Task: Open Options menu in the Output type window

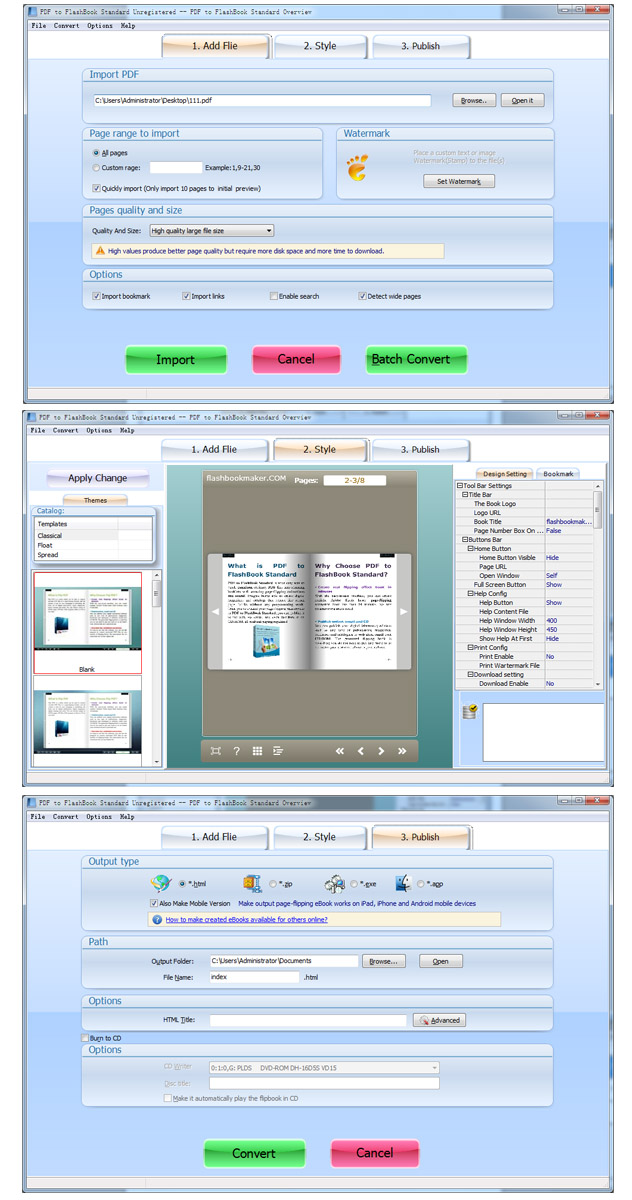Action: (99, 817)
